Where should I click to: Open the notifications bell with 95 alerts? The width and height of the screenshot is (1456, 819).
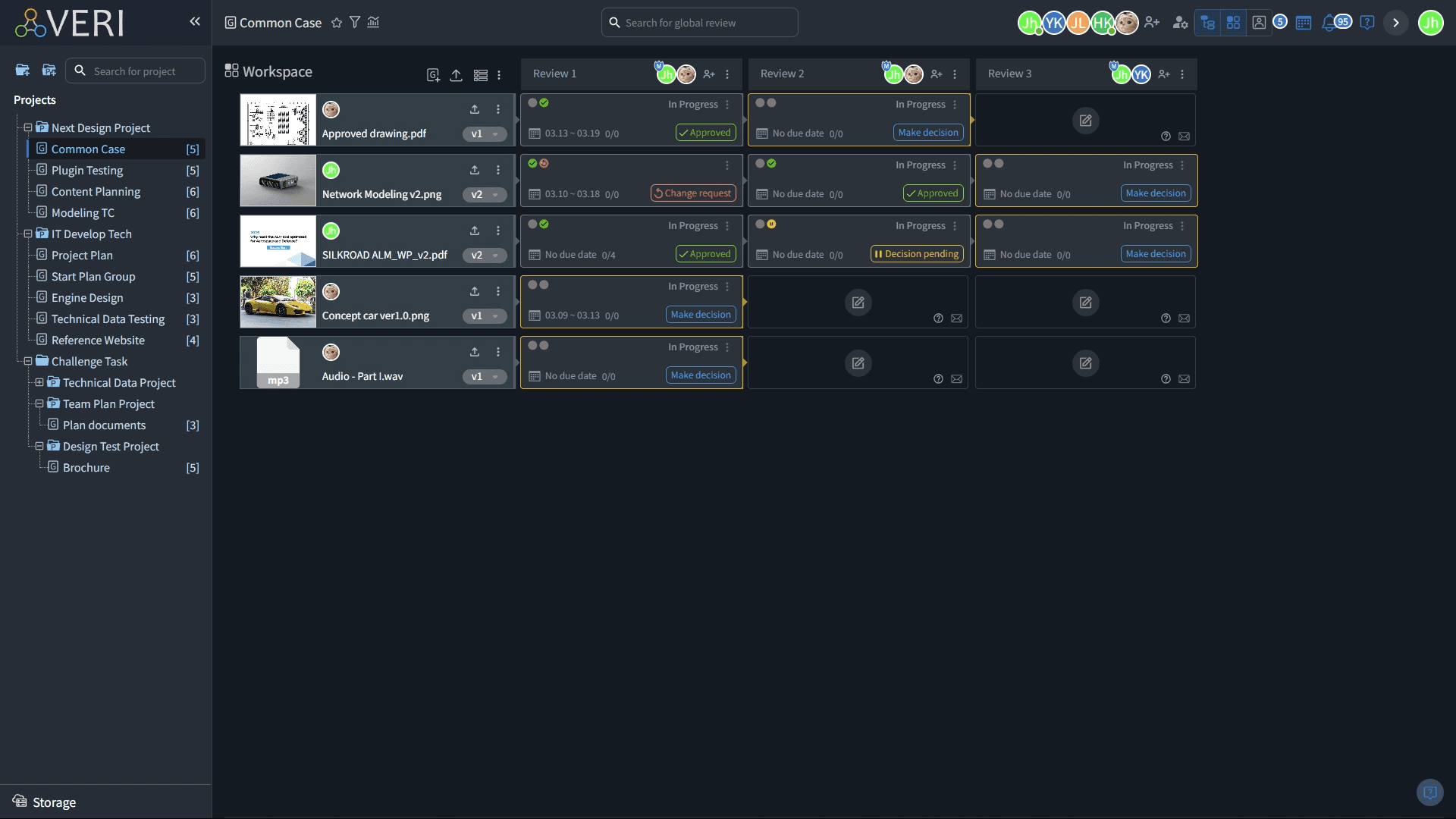(1333, 23)
